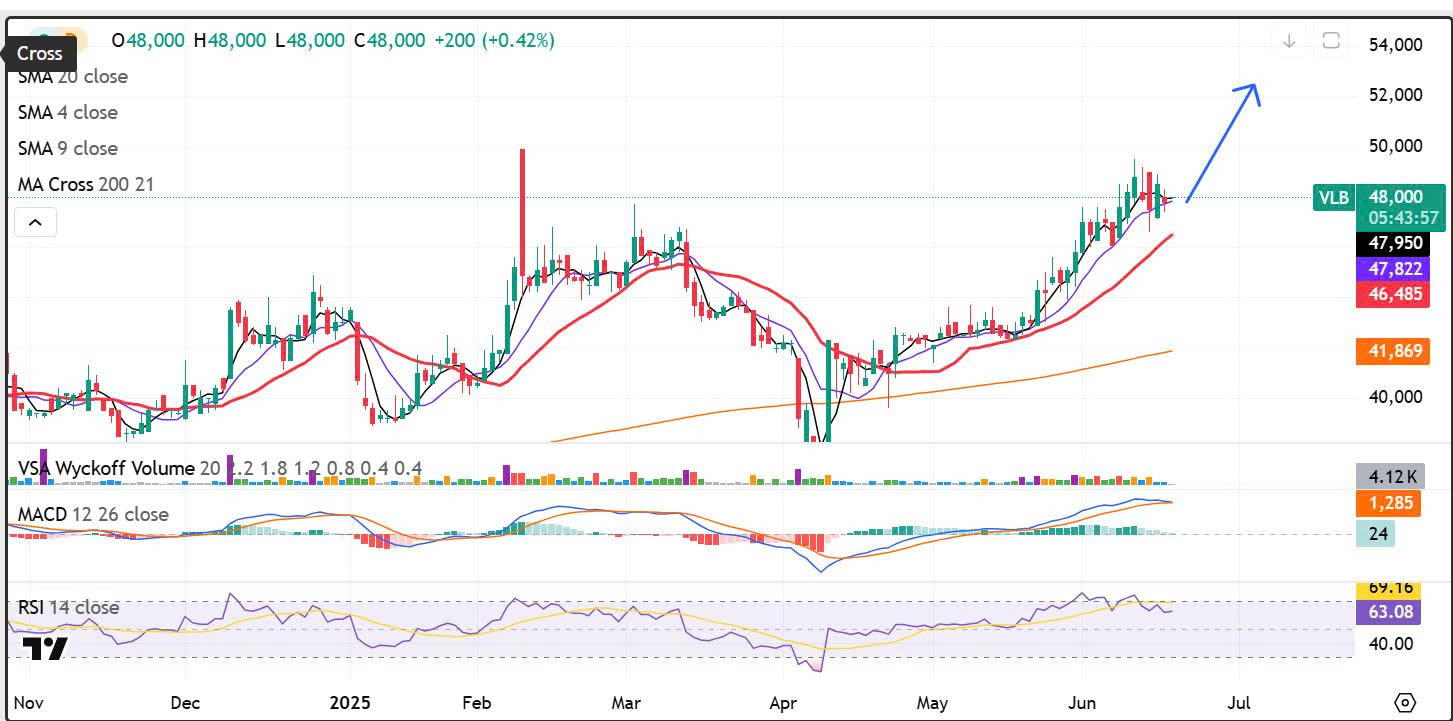1453x721 pixels.
Task: Click the Mar label on time axis
Action: pos(626,702)
